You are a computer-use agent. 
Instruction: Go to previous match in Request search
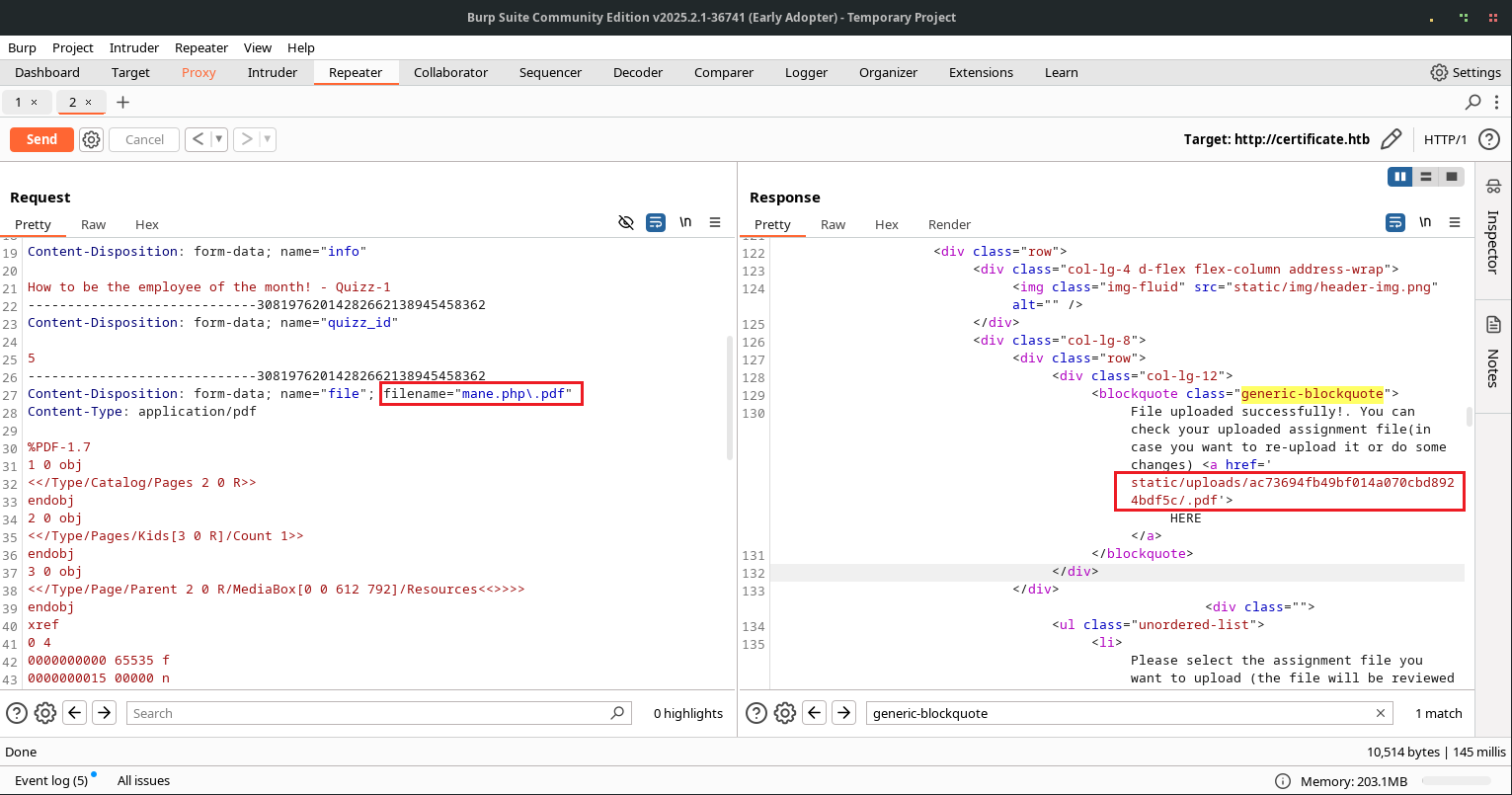(x=75, y=713)
